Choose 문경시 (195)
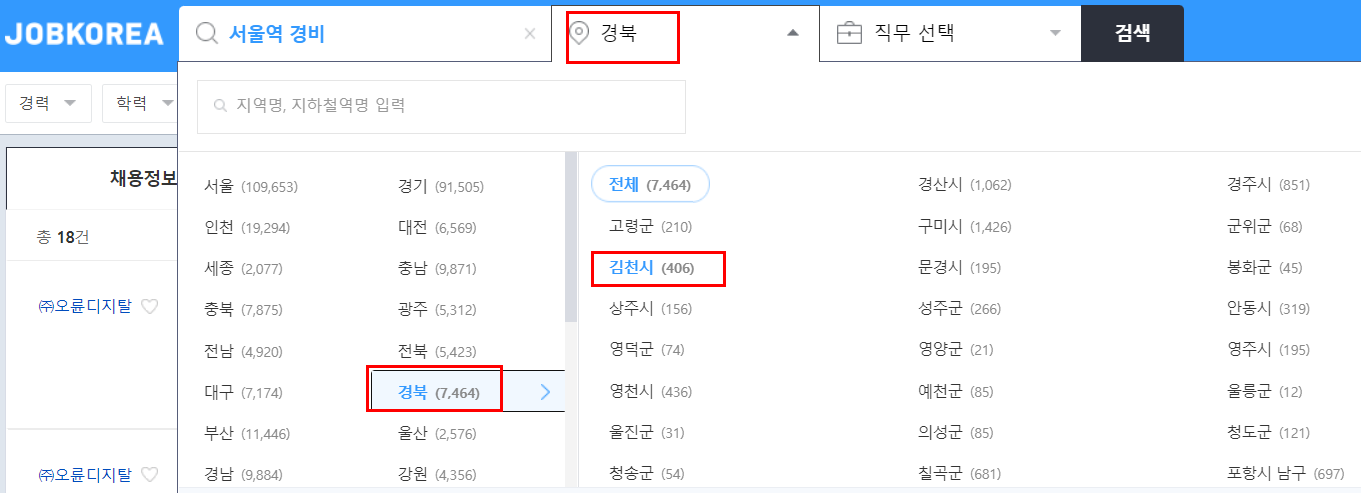Screen dimensions: 1361x493 click(959, 268)
